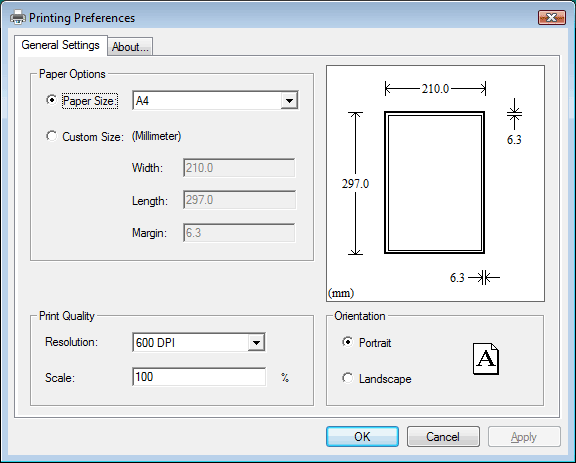Select the Paper Size radio button
The width and height of the screenshot is (576, 463).
[x=51, y=100]
